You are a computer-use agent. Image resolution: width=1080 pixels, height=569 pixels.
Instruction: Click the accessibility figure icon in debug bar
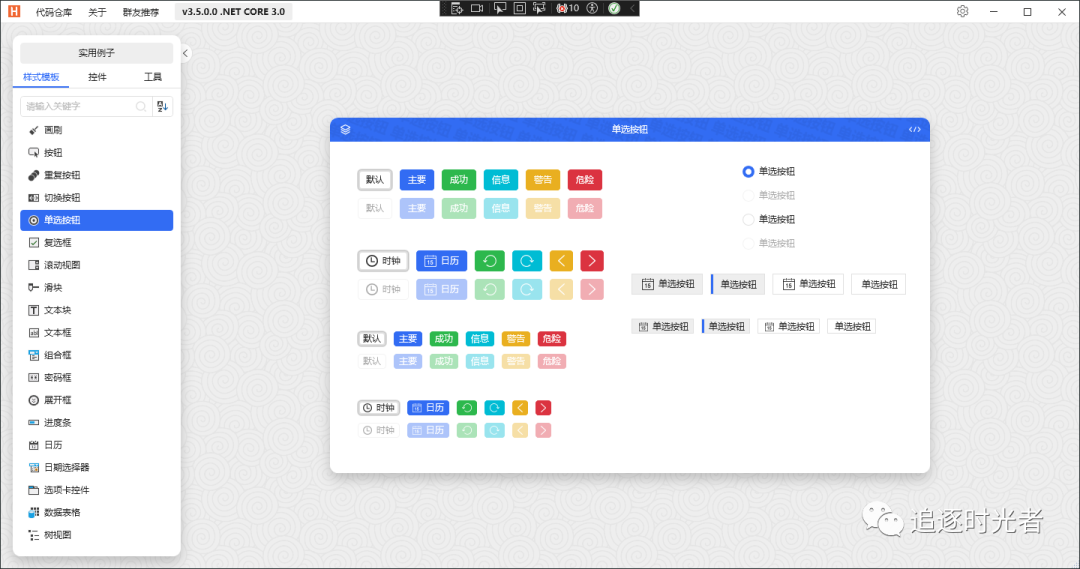[592, 8]
